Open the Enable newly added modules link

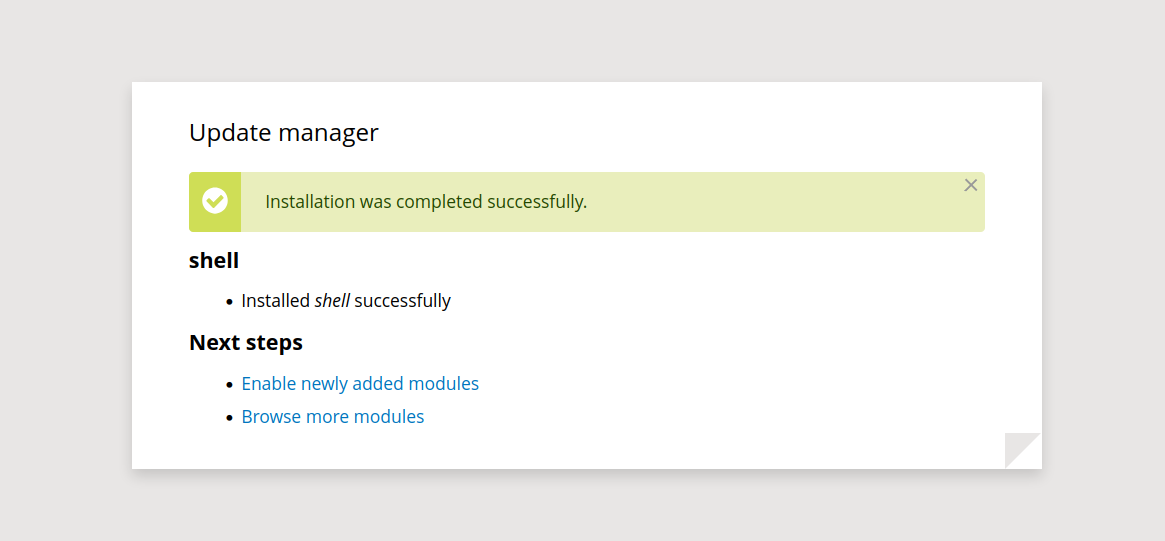360,384
